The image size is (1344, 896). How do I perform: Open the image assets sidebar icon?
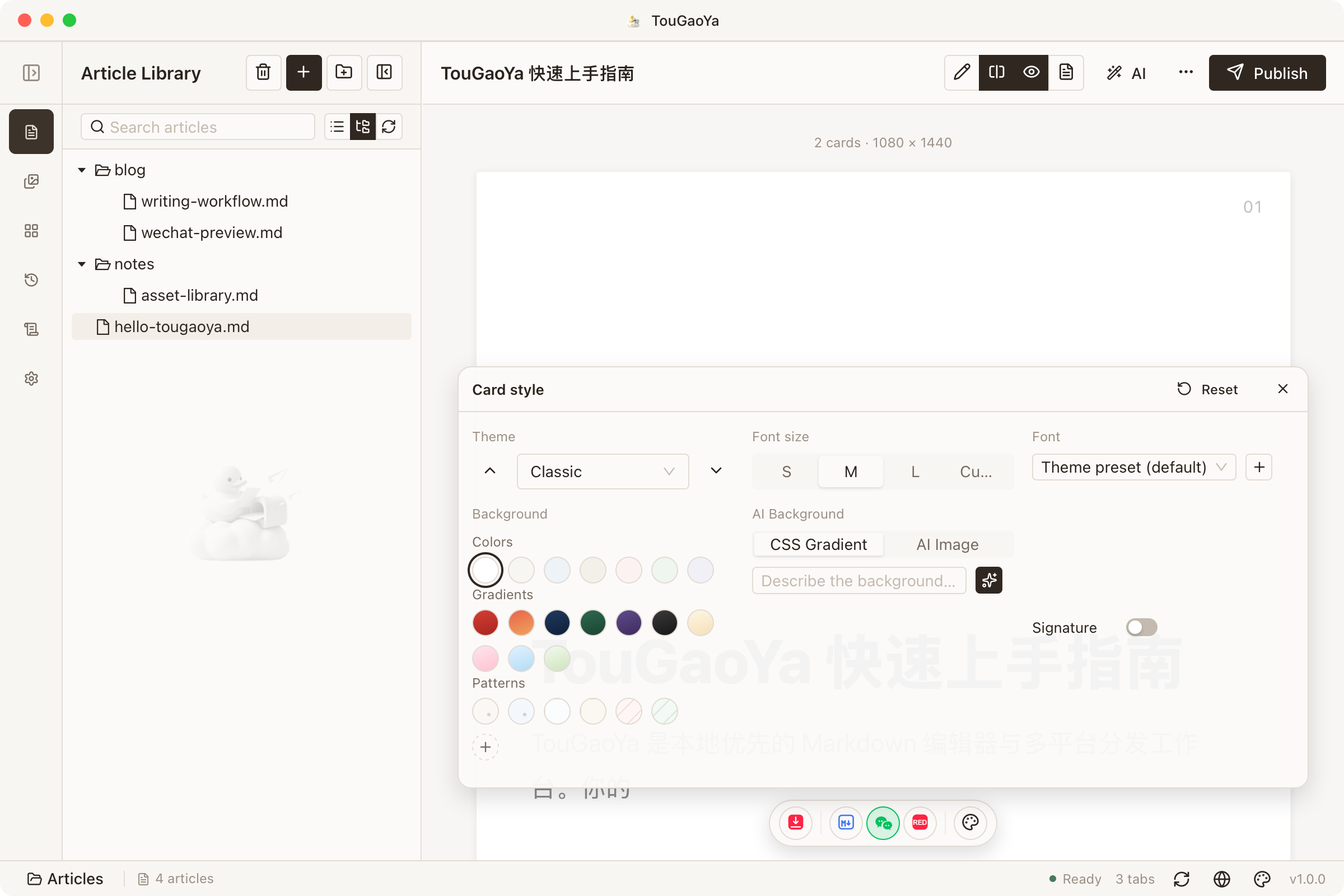click(x=31, y=181)
